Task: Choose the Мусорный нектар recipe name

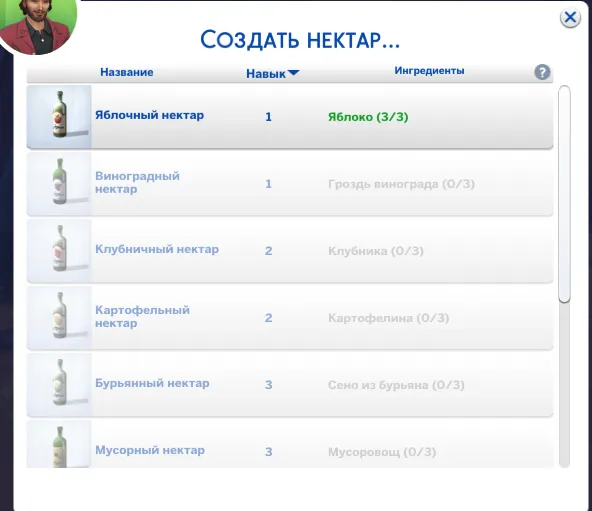Action: (150, 450)
